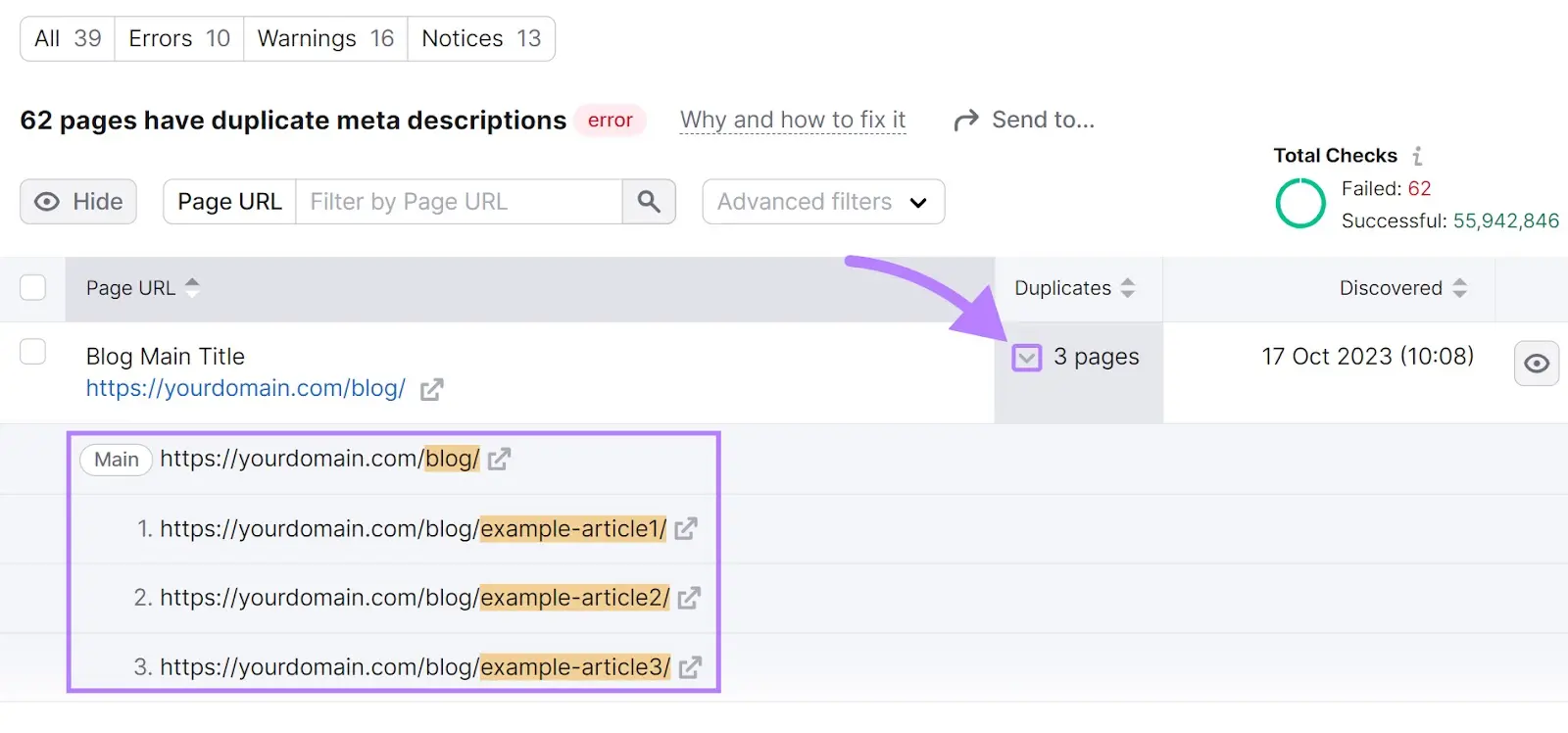Switch to the Warnings 16 tab
The width and height of the screenshot is (1568, 733).
[x=325, y=39]
